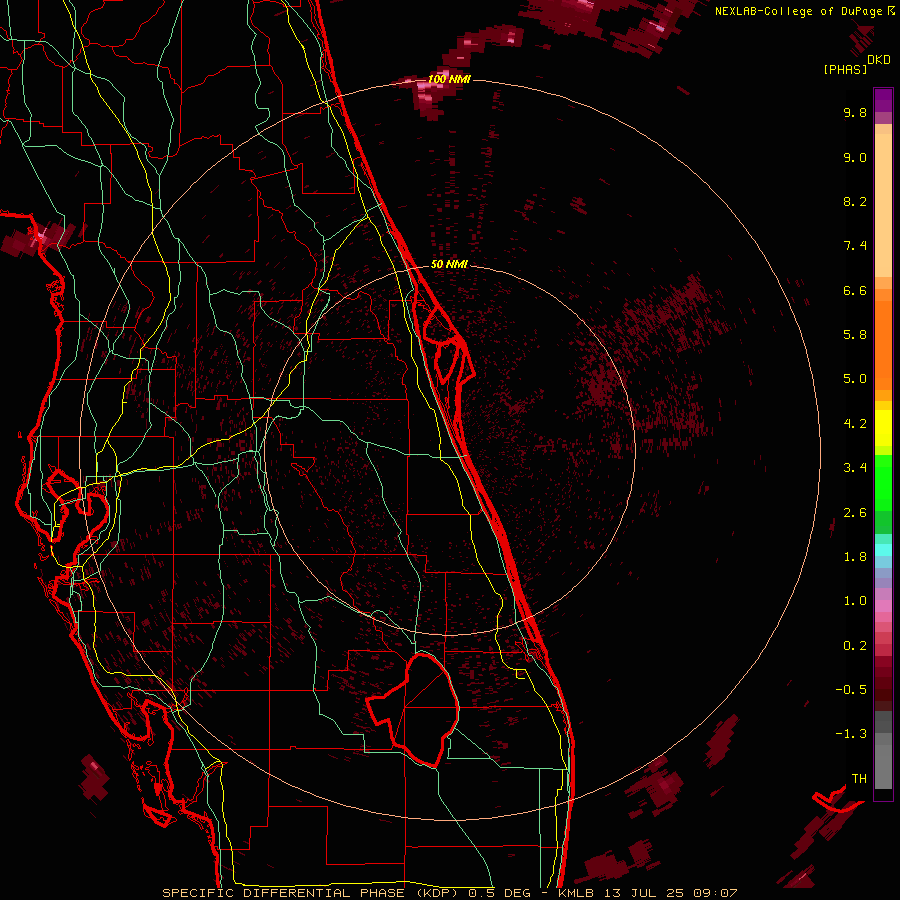Click the 09:07 timestamp

(x=715, y=893)
